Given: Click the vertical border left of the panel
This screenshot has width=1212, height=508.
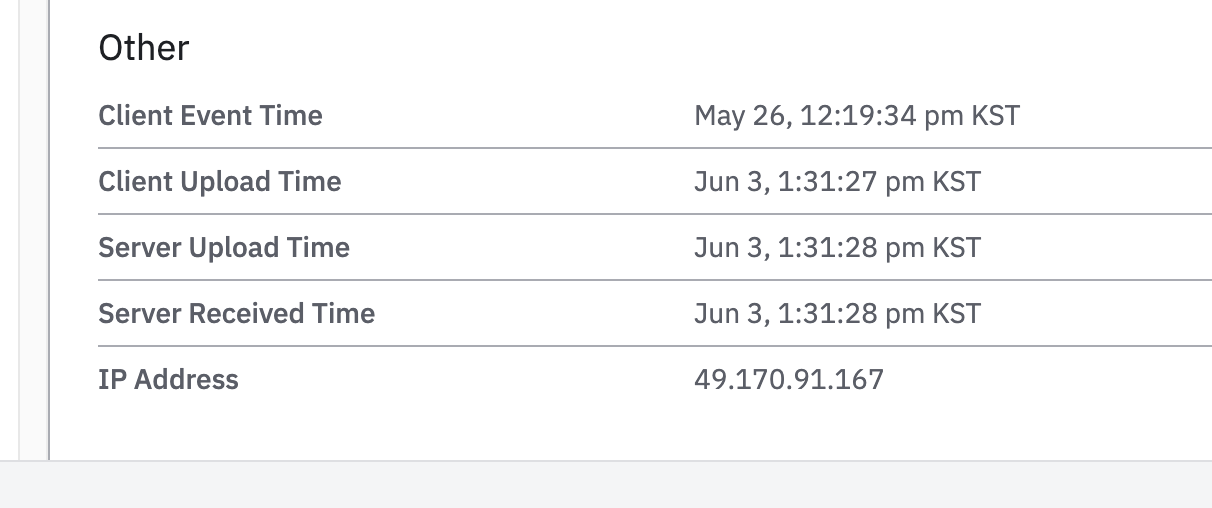Looking at the screenshot, I should 48,230.
